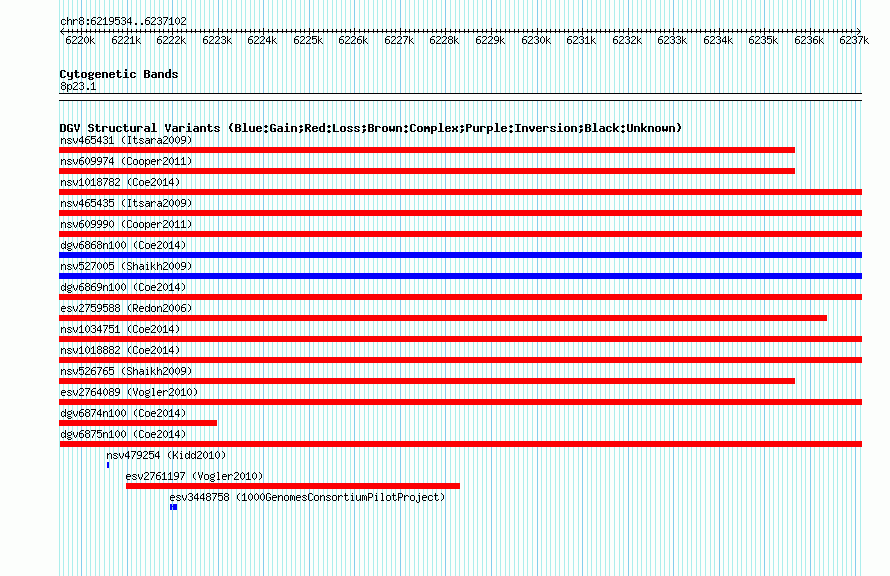
Task: Click the DGV Structural Variants track title
Action: 370,128
